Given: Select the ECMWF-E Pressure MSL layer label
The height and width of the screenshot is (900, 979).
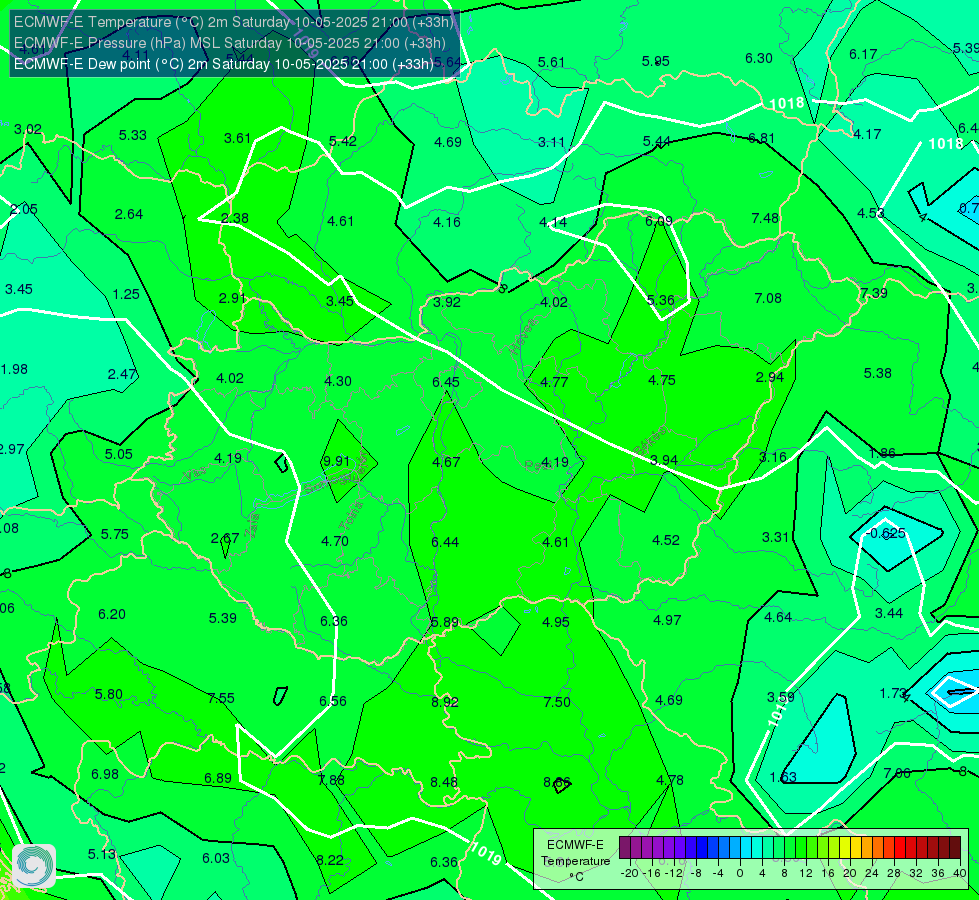Looking at the screenshot, I should [230, 43].
